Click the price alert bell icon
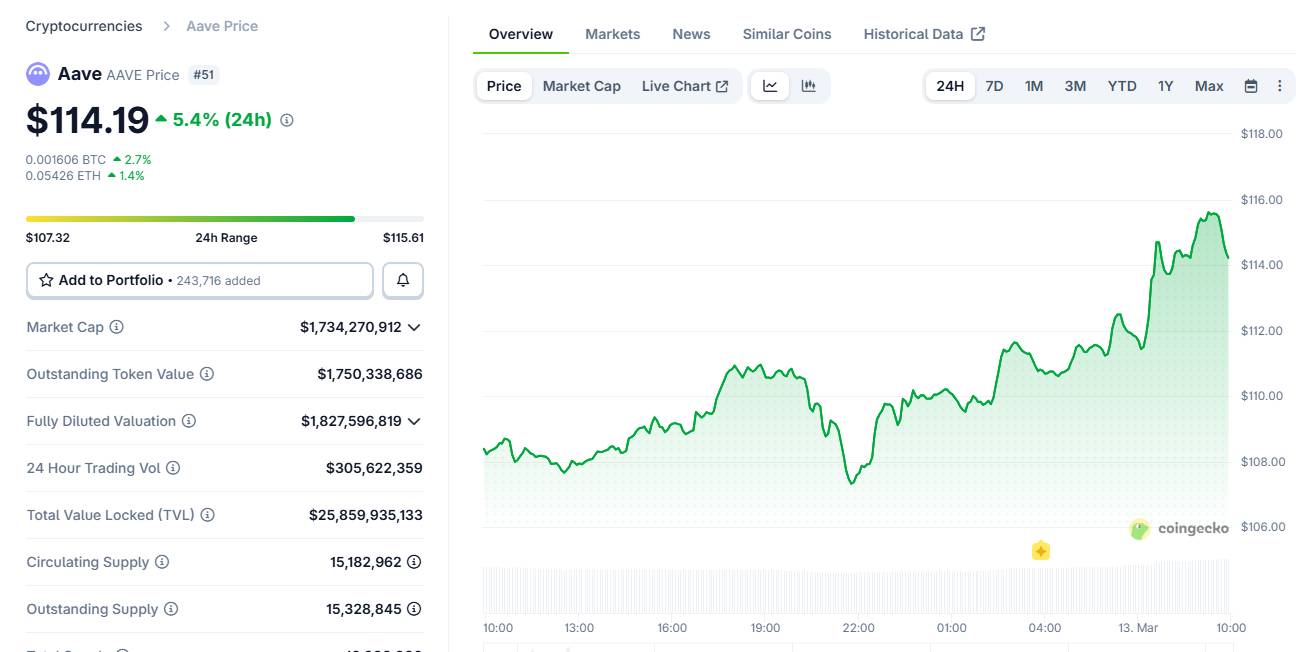This screenshot has width=1313, height=652. [x=402, y=280]
